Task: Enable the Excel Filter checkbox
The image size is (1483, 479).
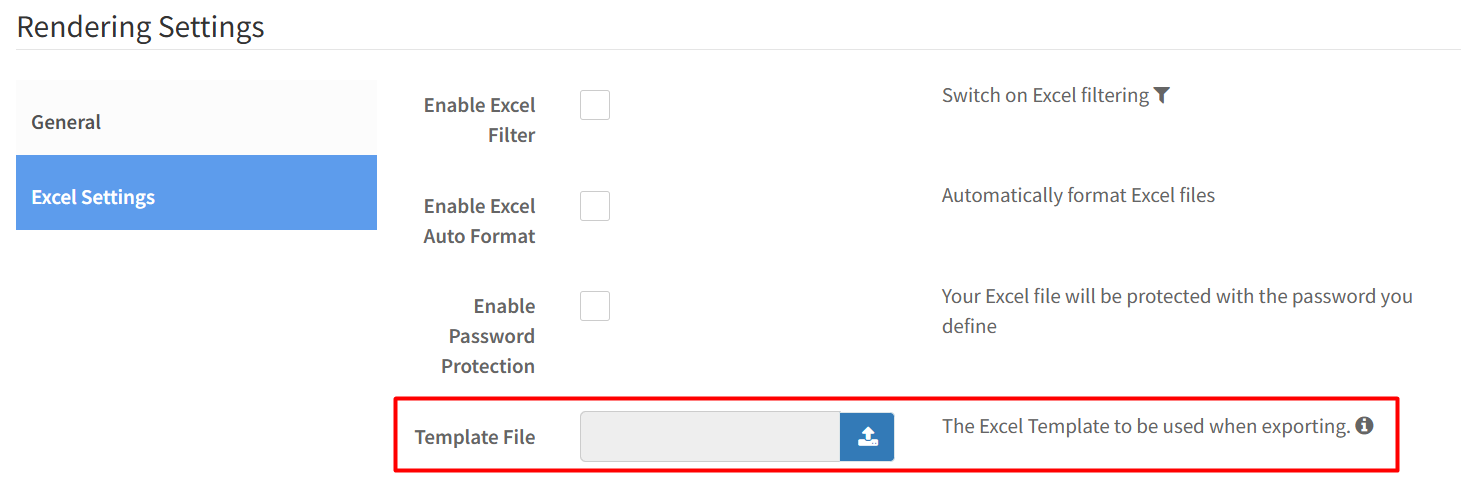Action: coord(595,105)
